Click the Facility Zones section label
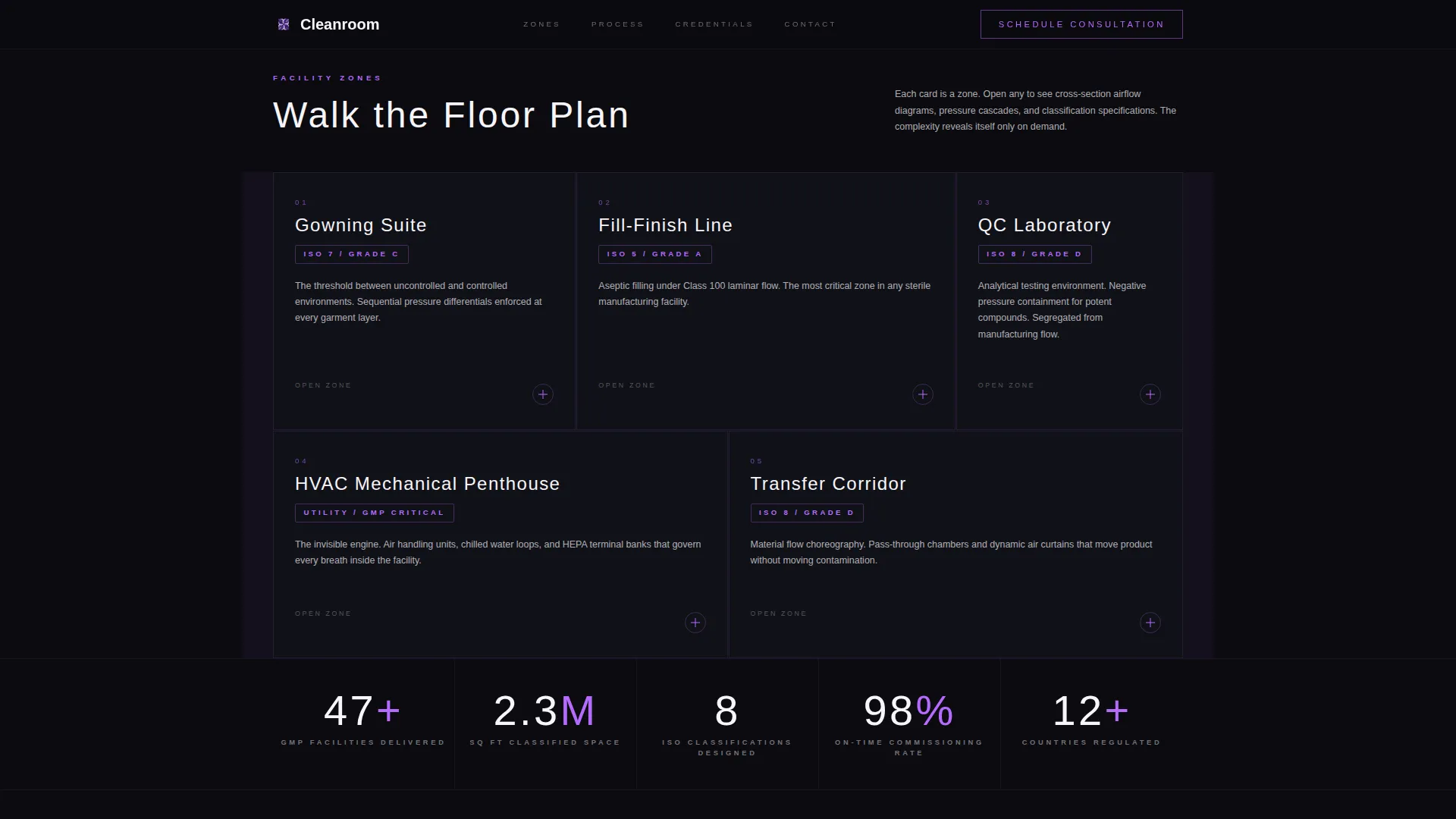This screenshot has height=819, width=1456. click(328, 78)
